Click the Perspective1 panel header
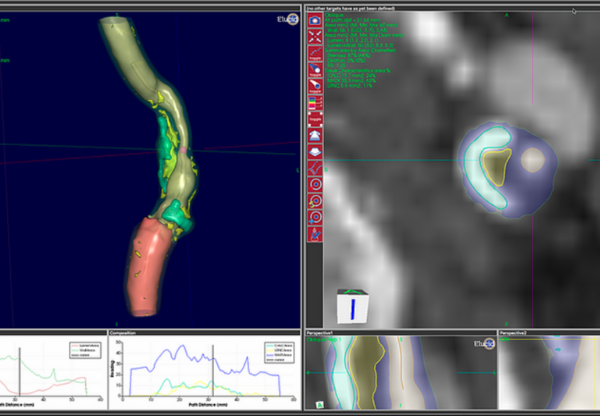Viewport: 600px width, 416px height. [320, 333]
